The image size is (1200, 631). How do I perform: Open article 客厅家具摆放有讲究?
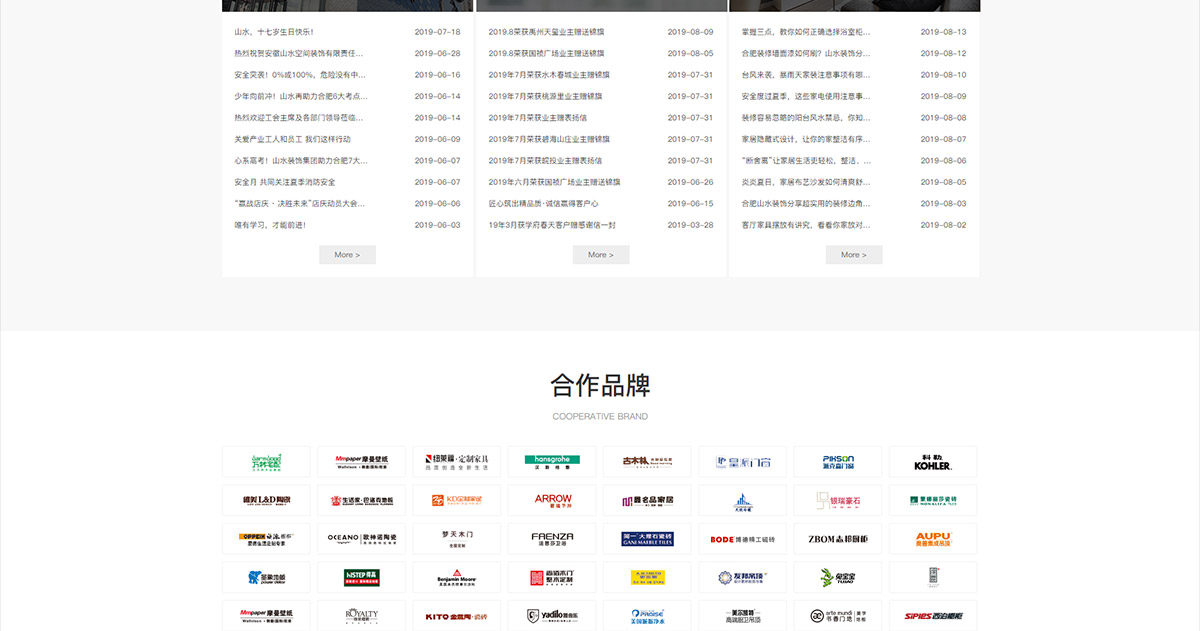806,225
